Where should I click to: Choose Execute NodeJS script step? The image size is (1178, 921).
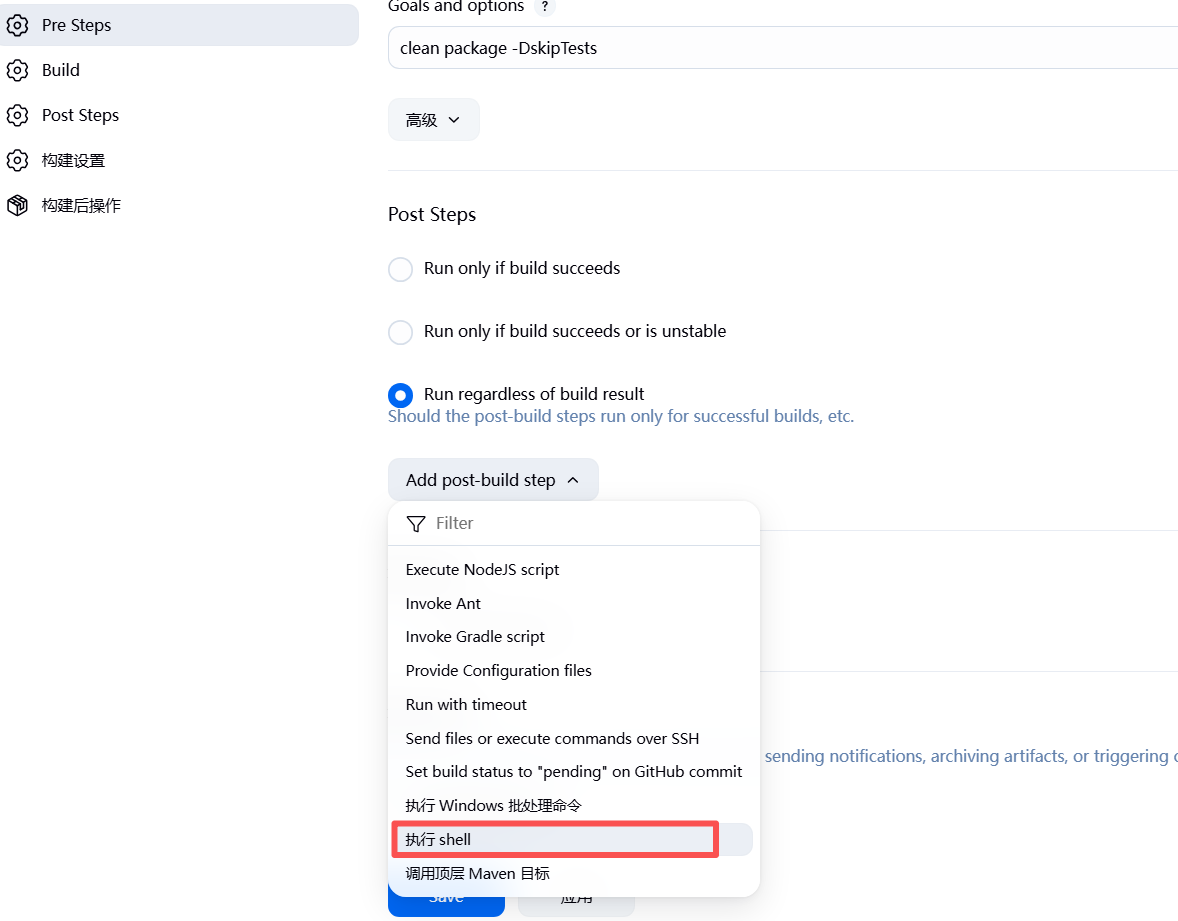[x=574, y=569]
